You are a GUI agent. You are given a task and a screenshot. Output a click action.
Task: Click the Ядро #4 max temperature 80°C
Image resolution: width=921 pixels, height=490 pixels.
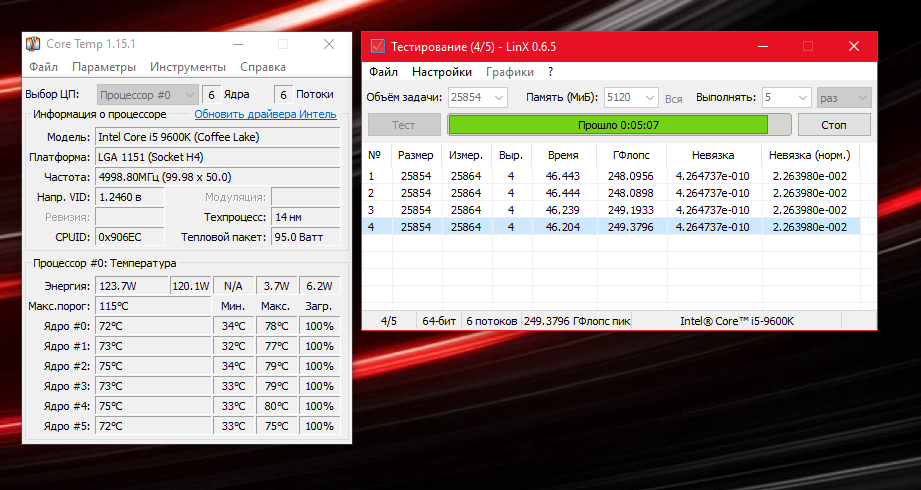click(x=276, y=406)
